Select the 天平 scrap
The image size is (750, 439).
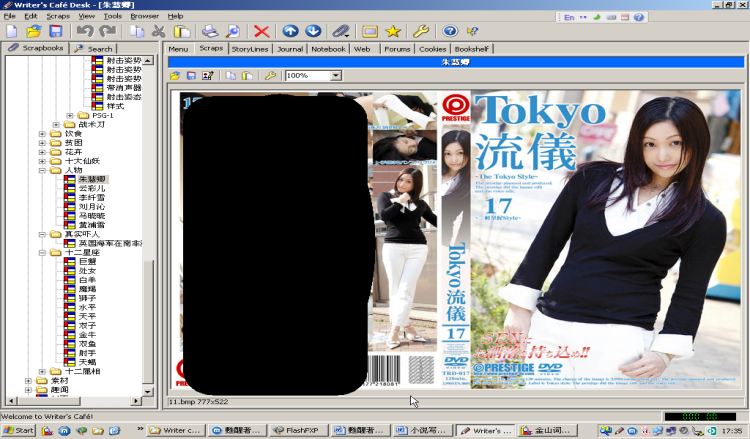(88, 317)
